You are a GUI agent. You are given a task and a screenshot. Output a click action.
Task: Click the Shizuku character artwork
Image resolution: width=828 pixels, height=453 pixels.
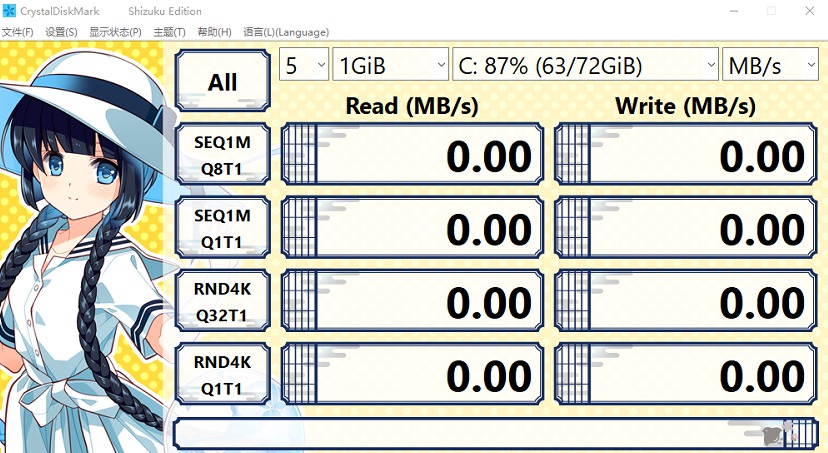point(82,248)
